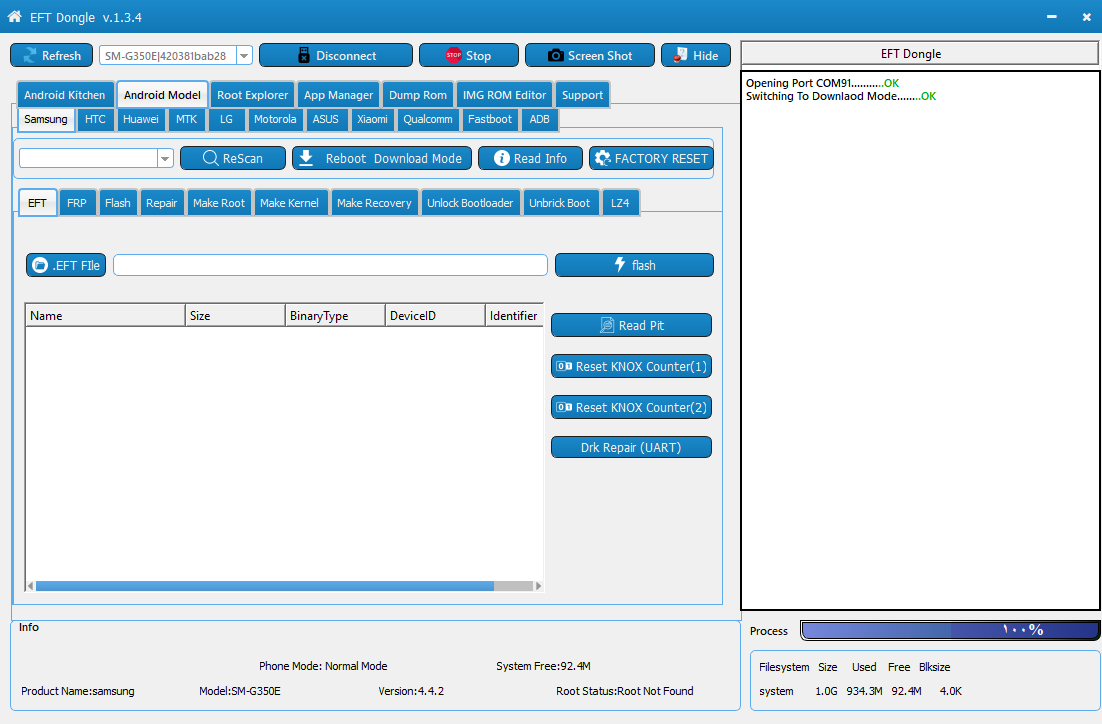The width and height of the screenshot is (1102, 724).
Task: Select the Android Model tab
Action: point(162,95)
